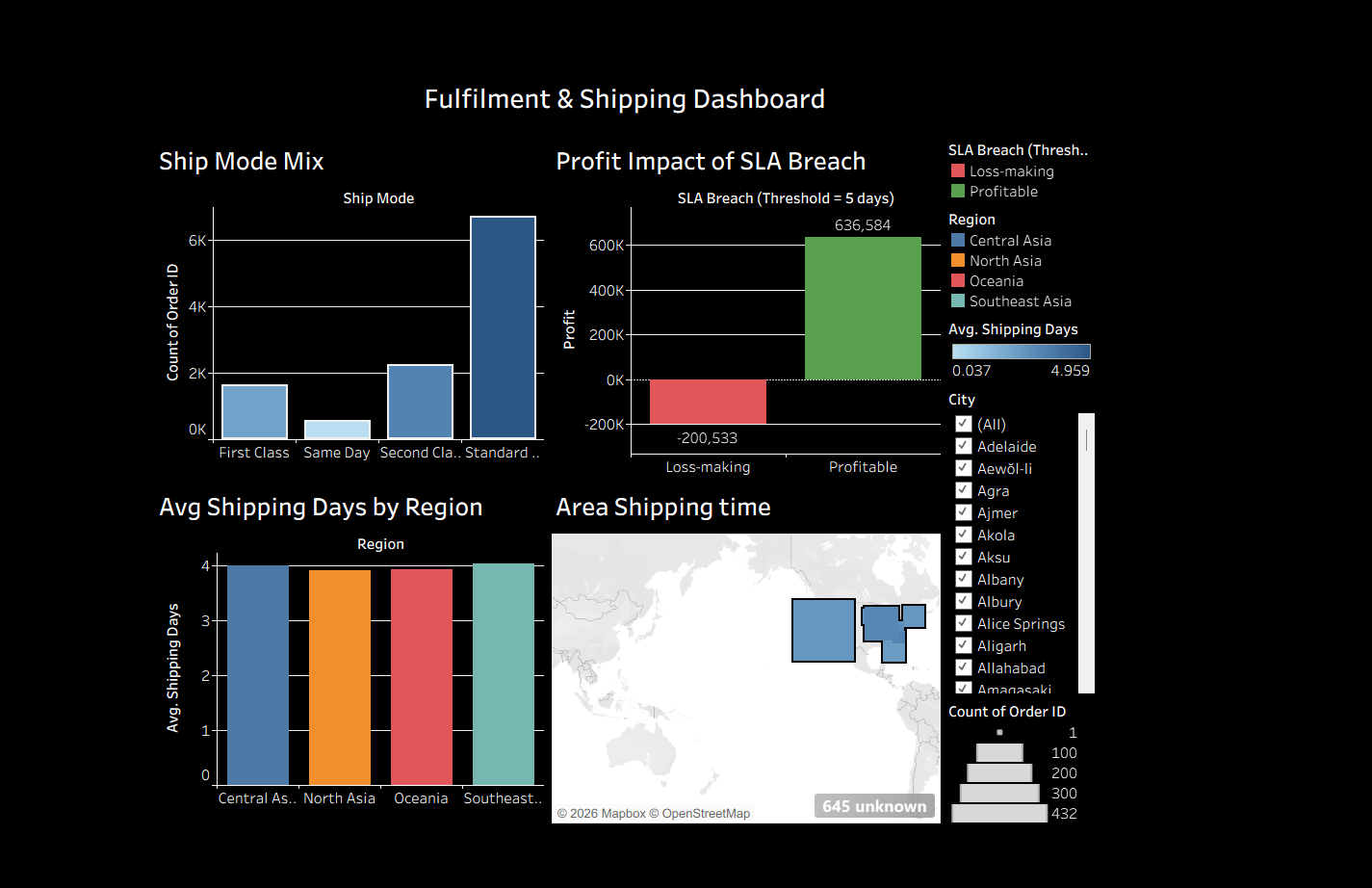Click the Loss-making red legend swatch
1372x888 pixels.
click(x=958, y=170)
